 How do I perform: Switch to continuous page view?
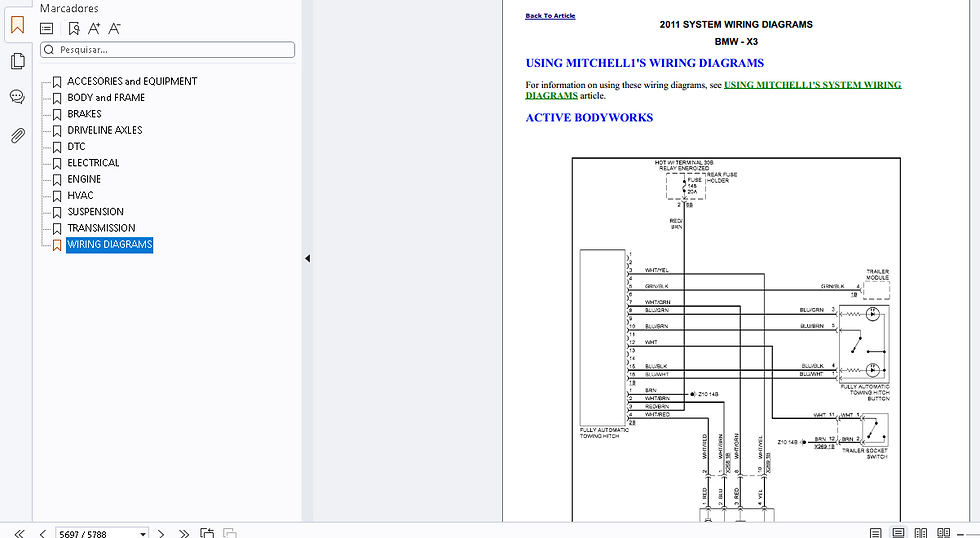pyautogui.click(x=898, y=533)
